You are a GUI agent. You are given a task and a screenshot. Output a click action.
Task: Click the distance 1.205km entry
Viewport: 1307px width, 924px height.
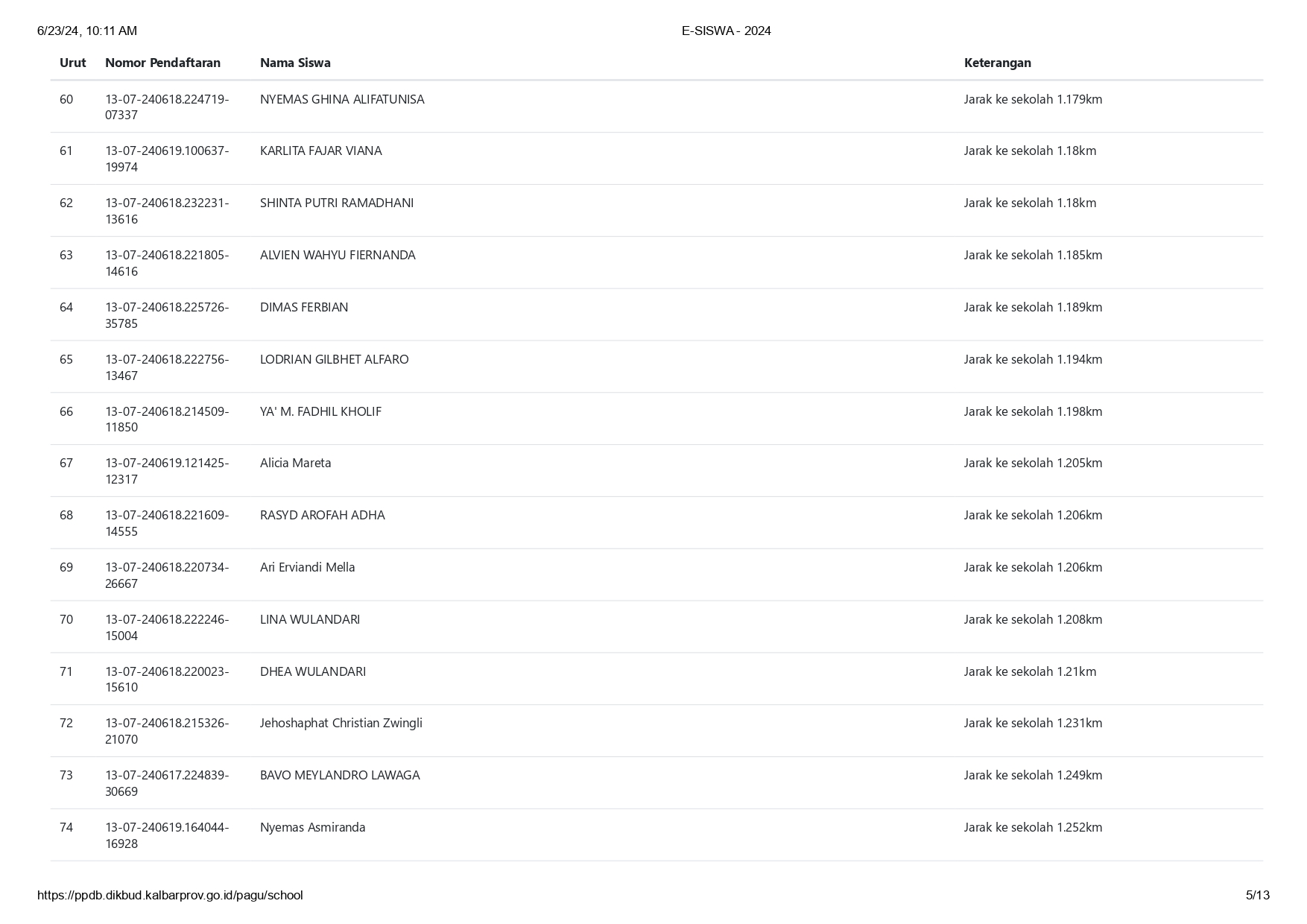pos(1033,463)
